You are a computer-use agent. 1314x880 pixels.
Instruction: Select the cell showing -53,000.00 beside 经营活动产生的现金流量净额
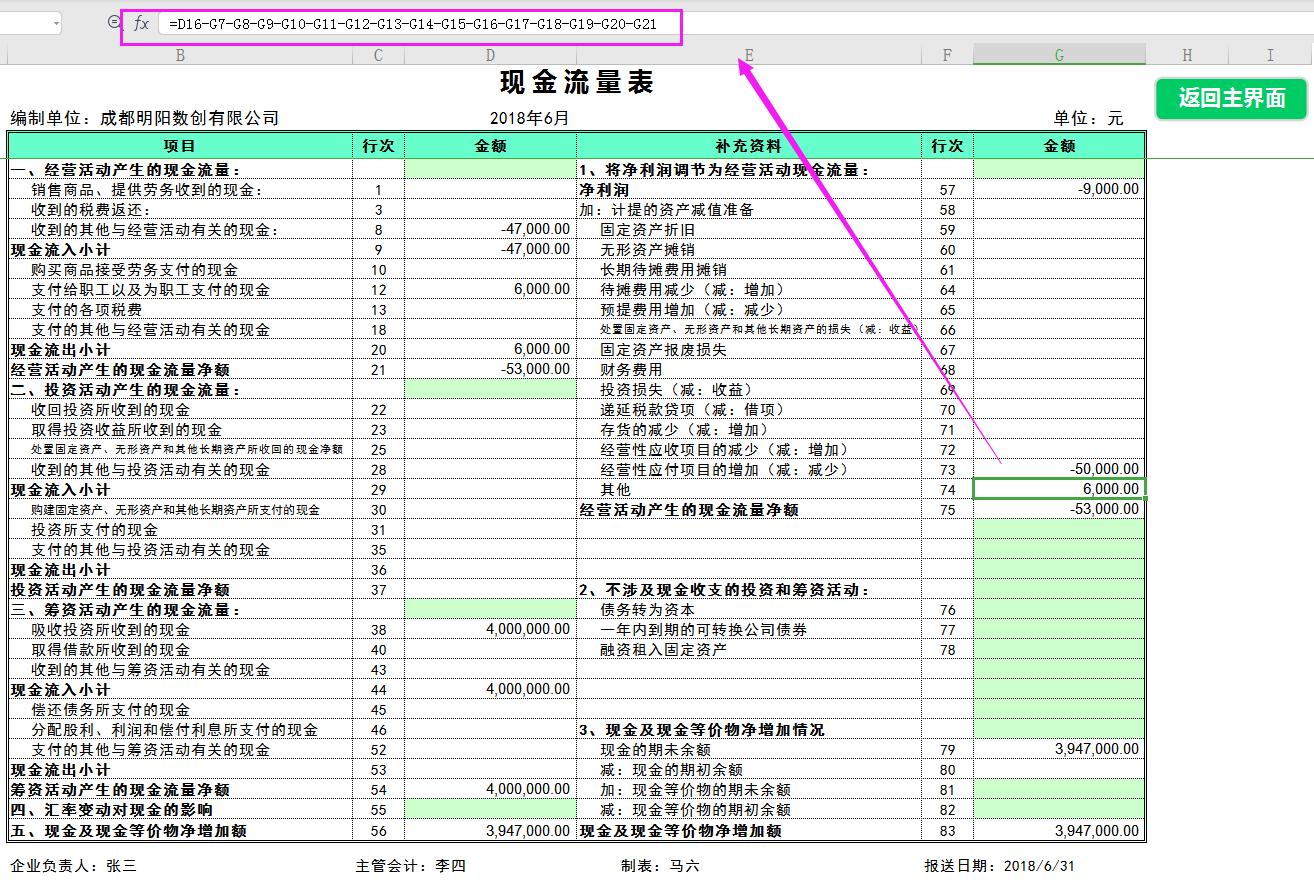pos(490,369)
